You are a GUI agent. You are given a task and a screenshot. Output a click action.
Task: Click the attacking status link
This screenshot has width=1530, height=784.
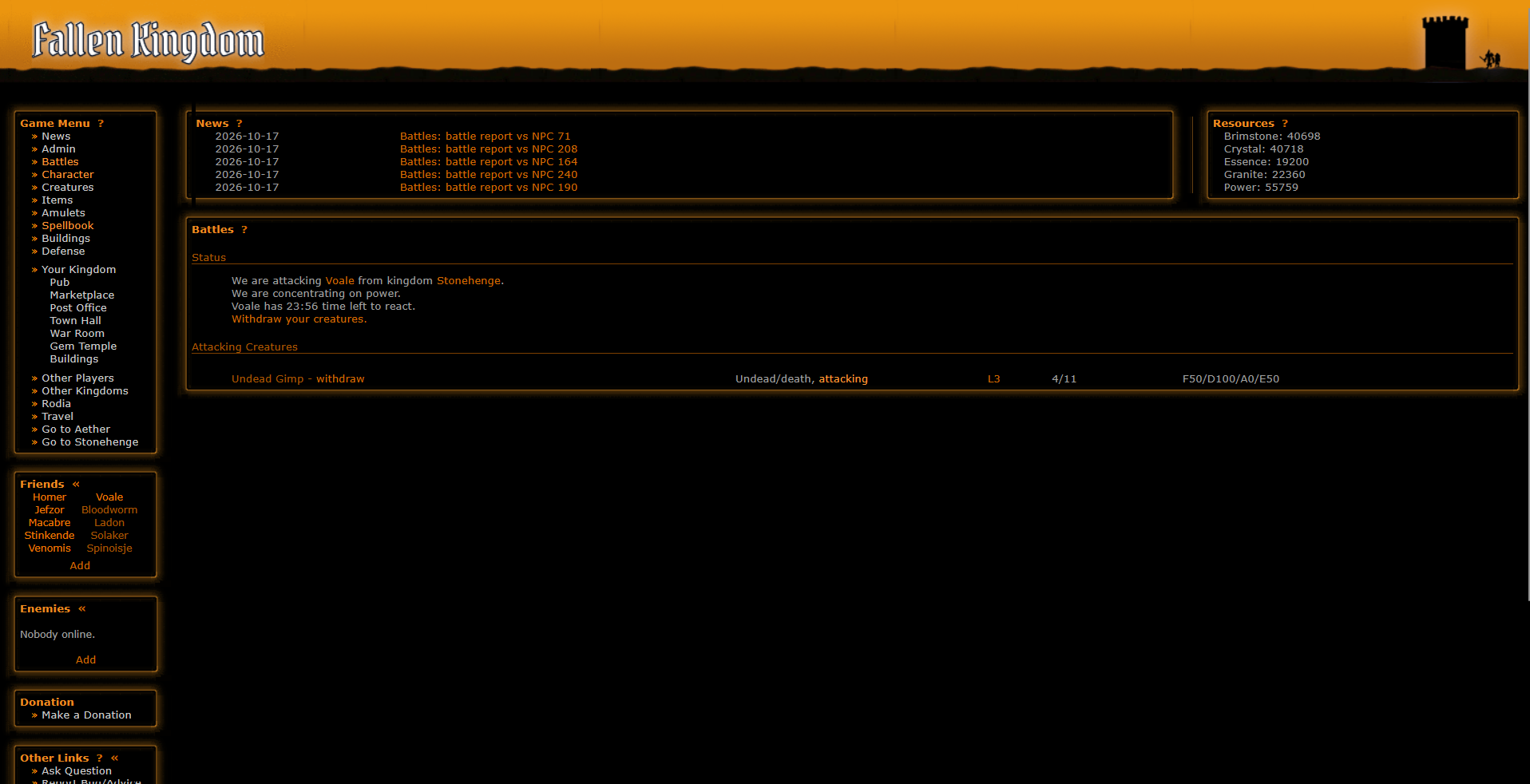(843, 379)
